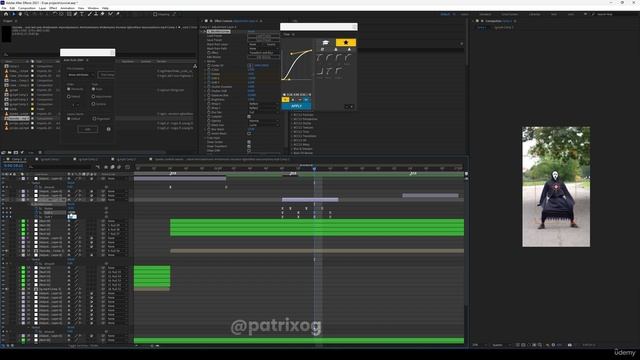Click the graduation cap icon in Flow panel

click(x=325, y=42)
